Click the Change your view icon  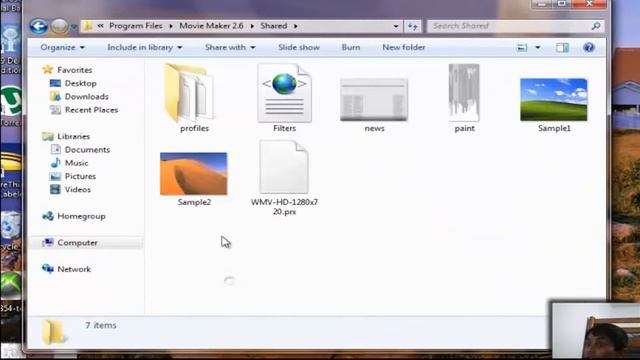click(x=522, y=48)
